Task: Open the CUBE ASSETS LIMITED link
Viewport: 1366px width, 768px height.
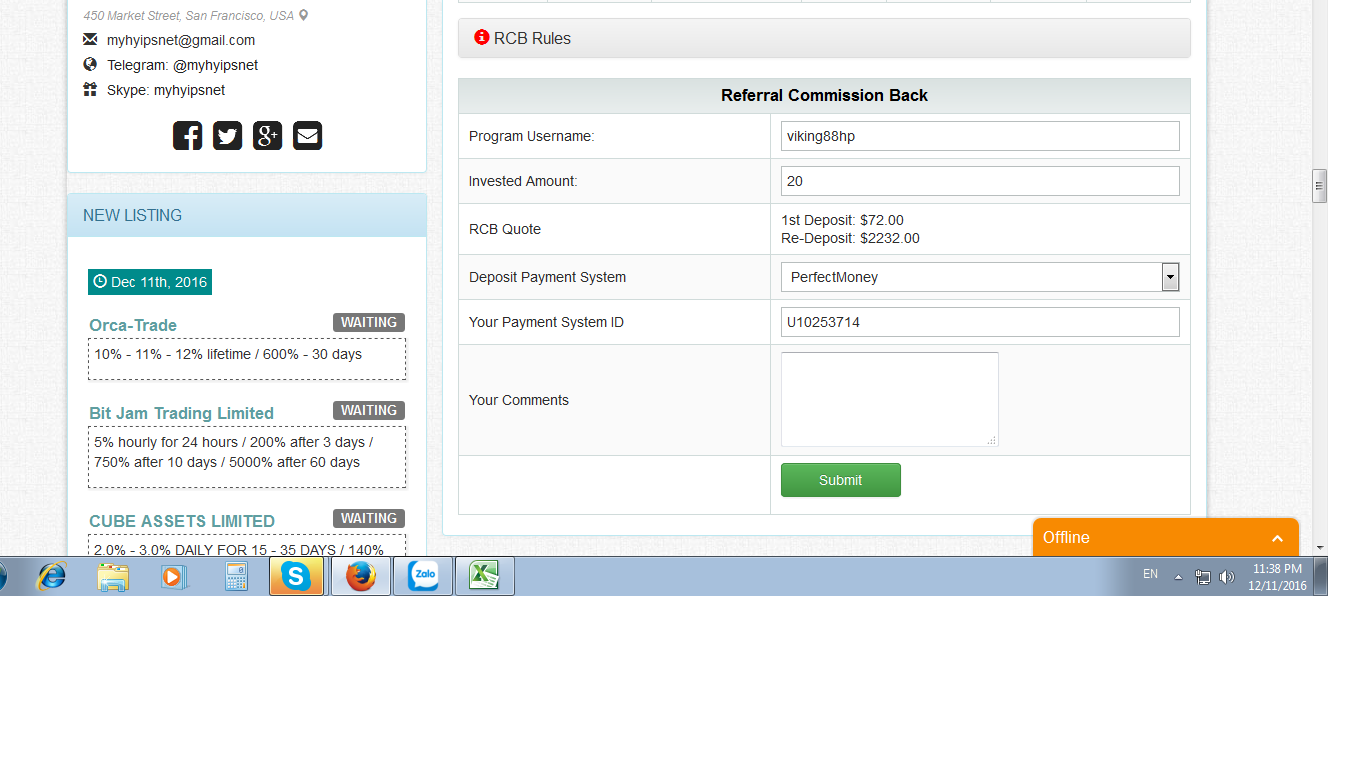Action: click(x=182, y=521)
